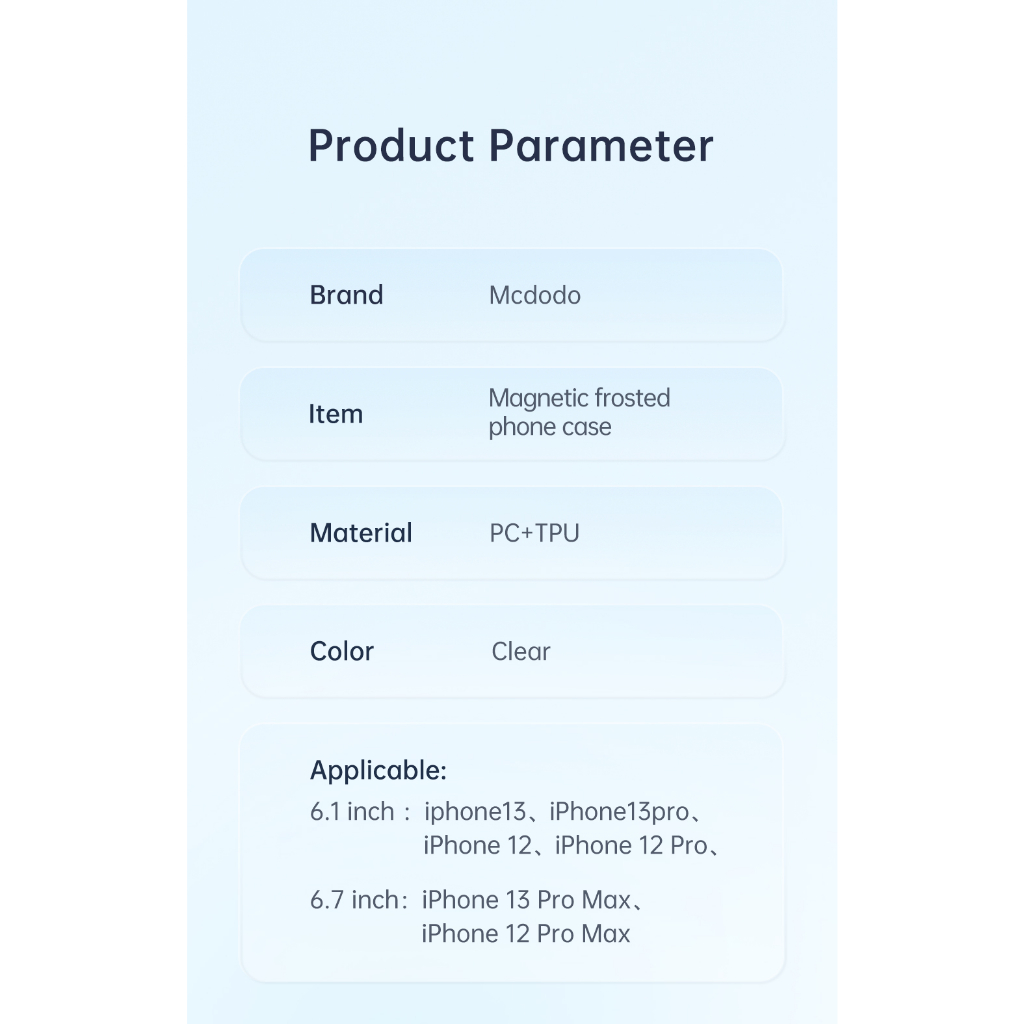This screenshot has width=1024, height=1024.
Task: Select the Brand label
Action: 346,295
